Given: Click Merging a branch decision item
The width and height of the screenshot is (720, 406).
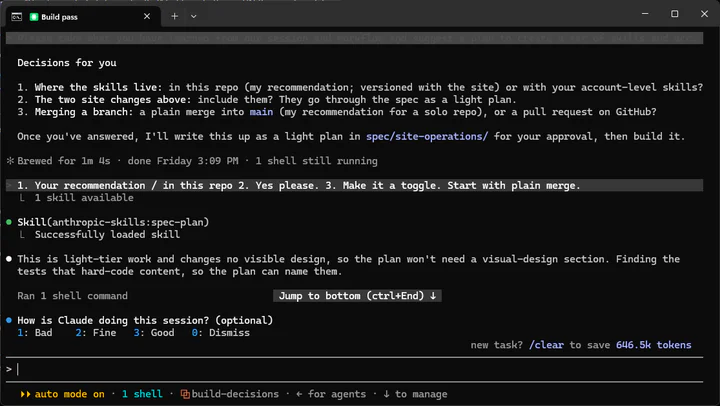Looking at the screenshot, I should 337,112.
